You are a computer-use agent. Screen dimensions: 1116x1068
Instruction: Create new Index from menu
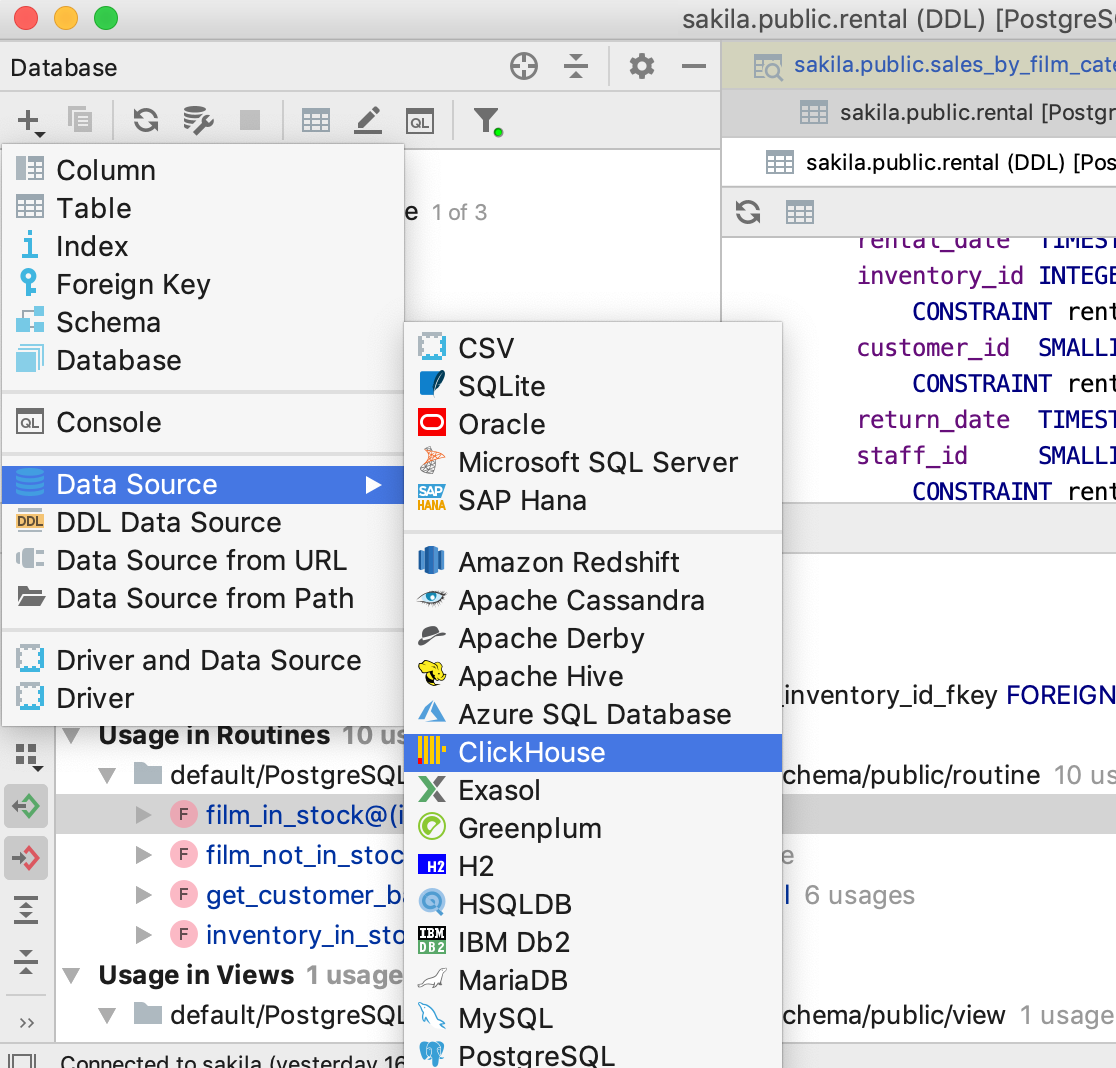tap(203, 246)
